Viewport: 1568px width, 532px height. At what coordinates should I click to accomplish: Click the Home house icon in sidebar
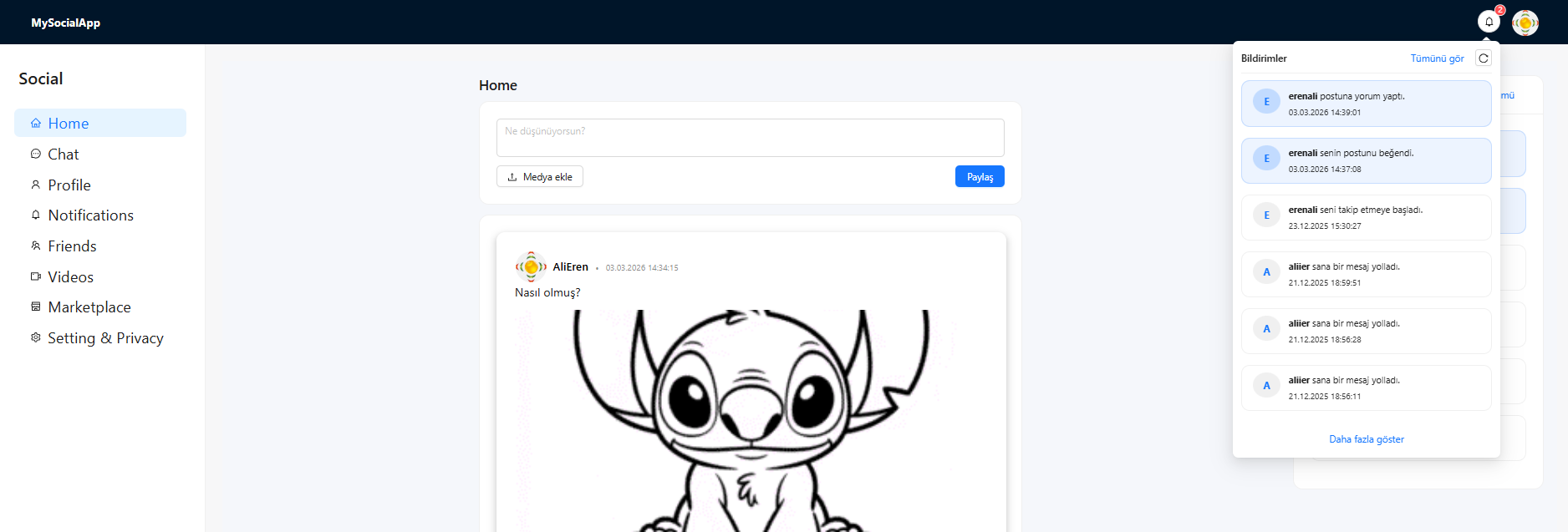coord(36,124)
